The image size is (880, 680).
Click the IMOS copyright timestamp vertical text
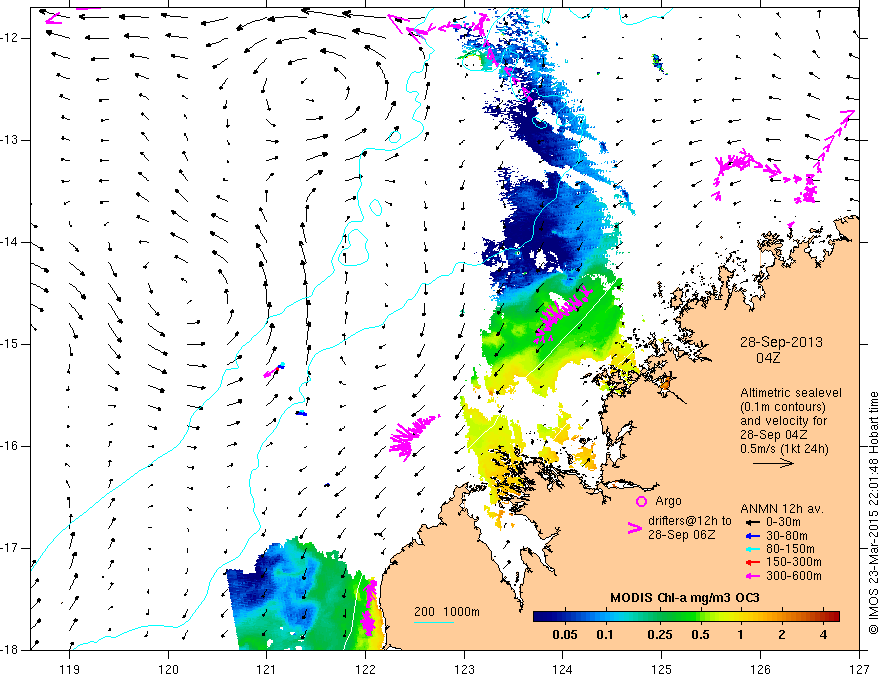point(873,513)
